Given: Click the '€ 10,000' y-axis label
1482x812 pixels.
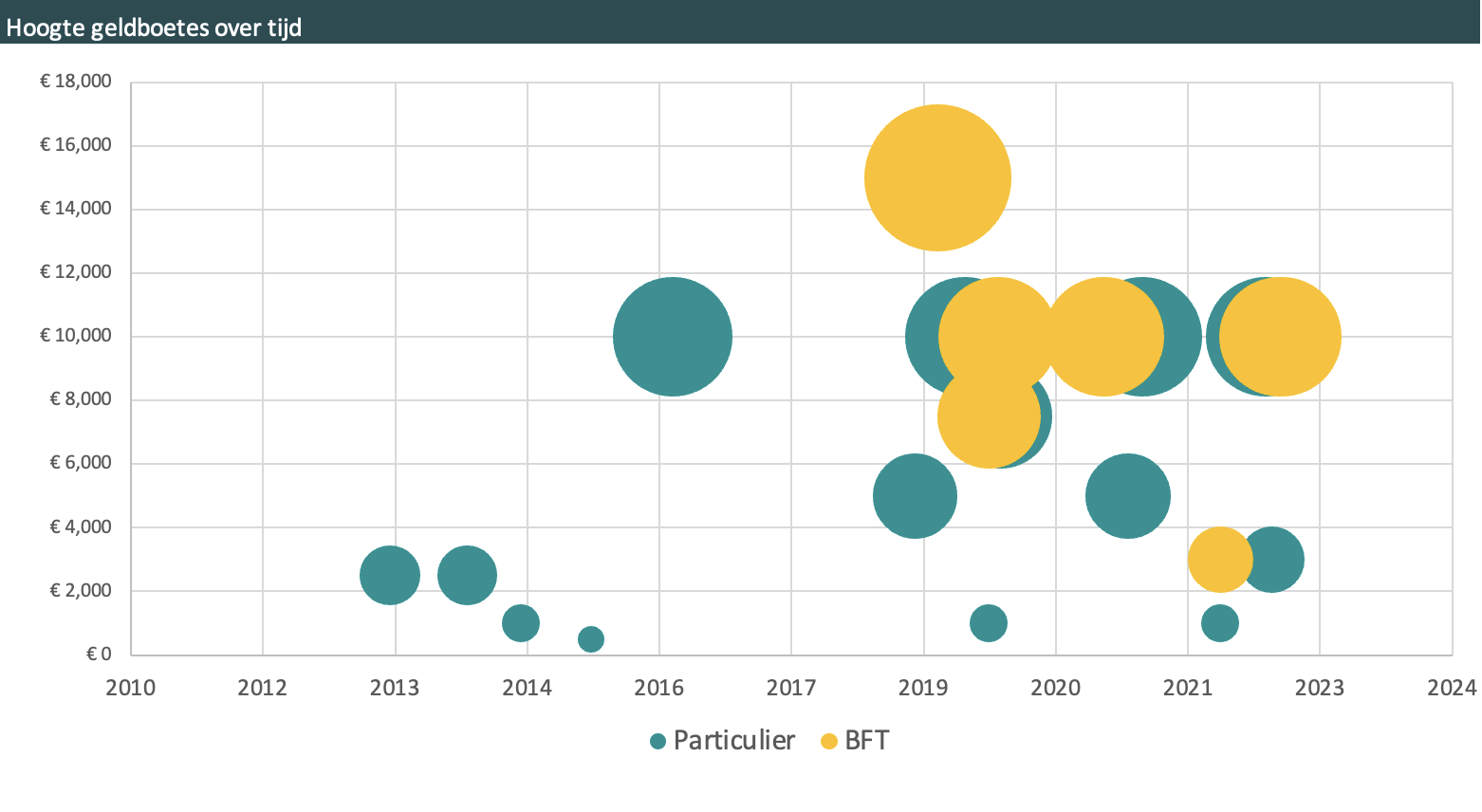Looking at the screenshot, I should [76, 336].
